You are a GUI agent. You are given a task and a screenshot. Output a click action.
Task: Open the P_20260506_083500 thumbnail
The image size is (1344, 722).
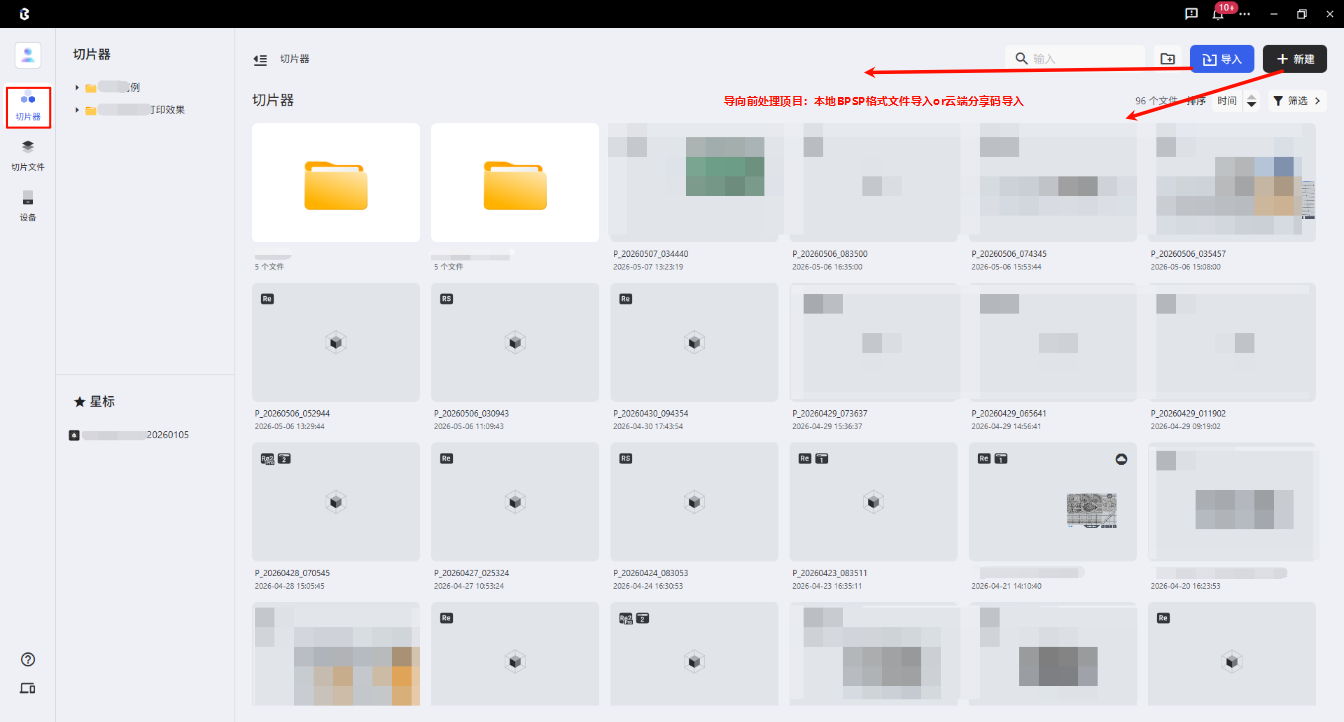873,182
